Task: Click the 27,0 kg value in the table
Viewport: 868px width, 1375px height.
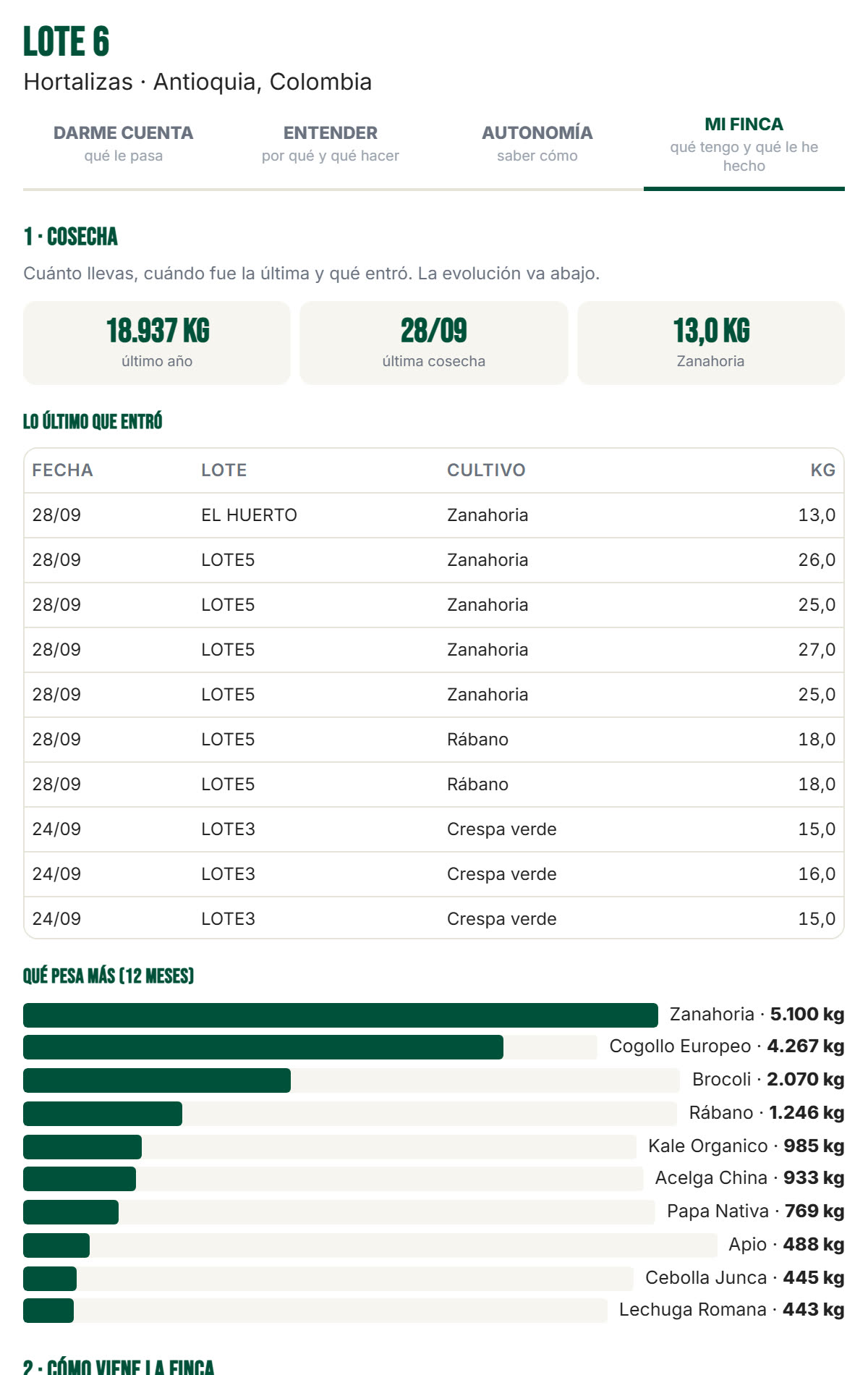Action: [x=817, y=650]
